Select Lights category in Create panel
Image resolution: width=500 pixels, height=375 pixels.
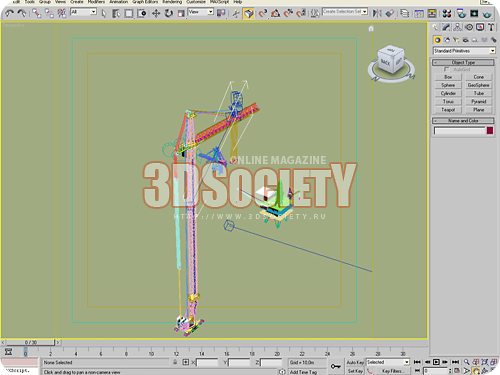pos(456,40)
